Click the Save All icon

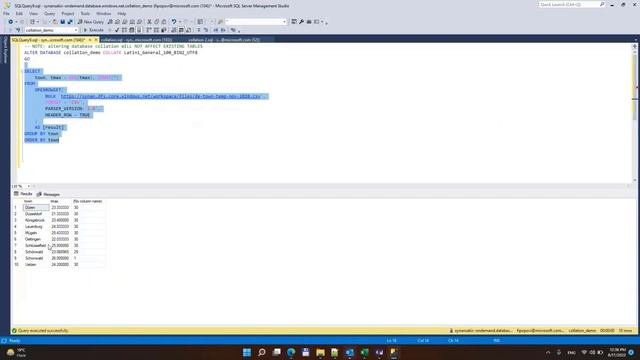[70, 22]
